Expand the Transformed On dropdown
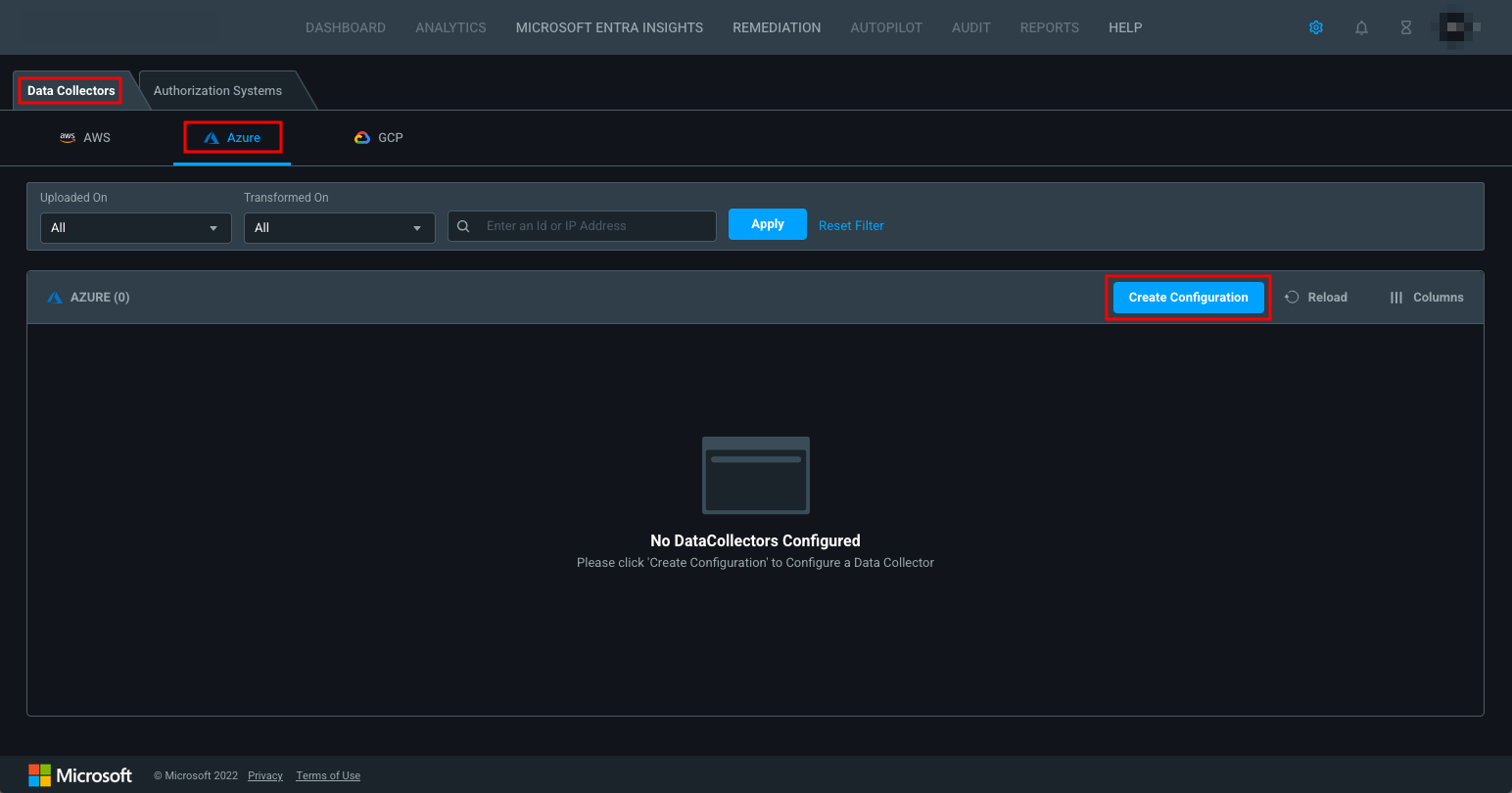Viewport: 1512px width, 793px height. 339,227
